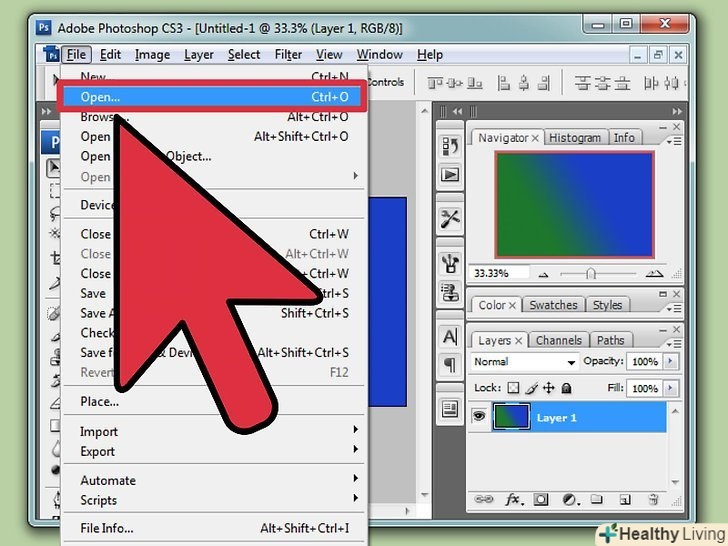Expand the Import submenu
728x546 pixels.
tap(213, 431)
